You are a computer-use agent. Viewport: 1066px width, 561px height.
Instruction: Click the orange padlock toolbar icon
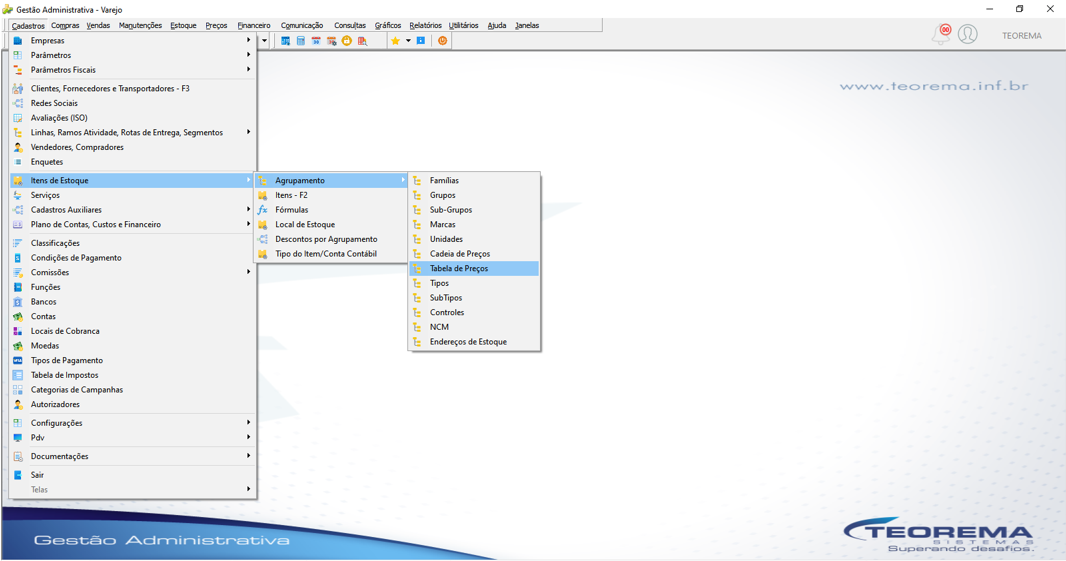pos(347,41)
